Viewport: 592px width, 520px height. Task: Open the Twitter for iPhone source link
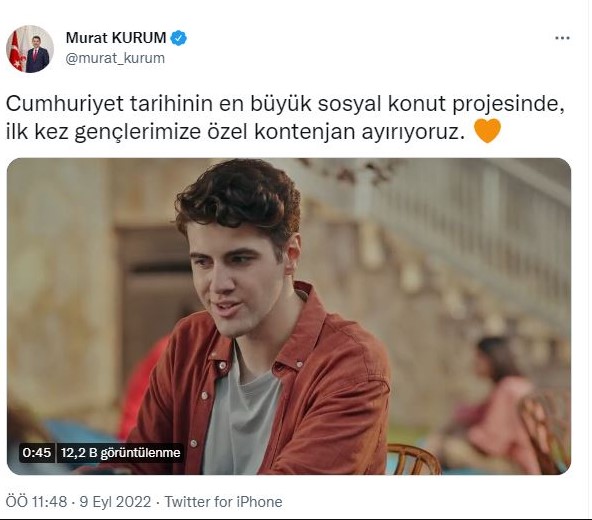click(x=224, y=502)
